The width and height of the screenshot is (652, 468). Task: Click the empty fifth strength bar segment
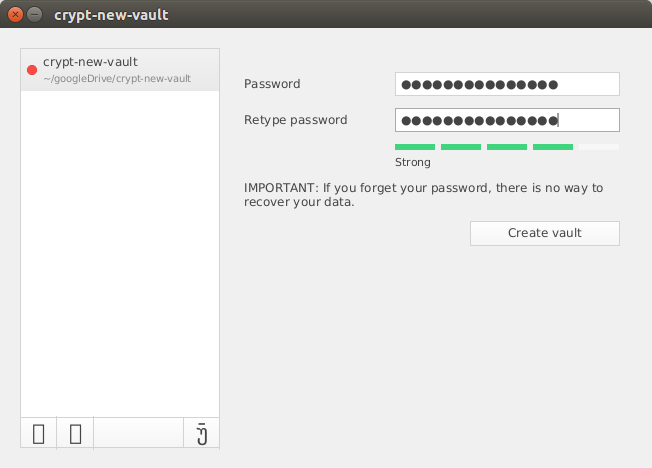(599, 147)
